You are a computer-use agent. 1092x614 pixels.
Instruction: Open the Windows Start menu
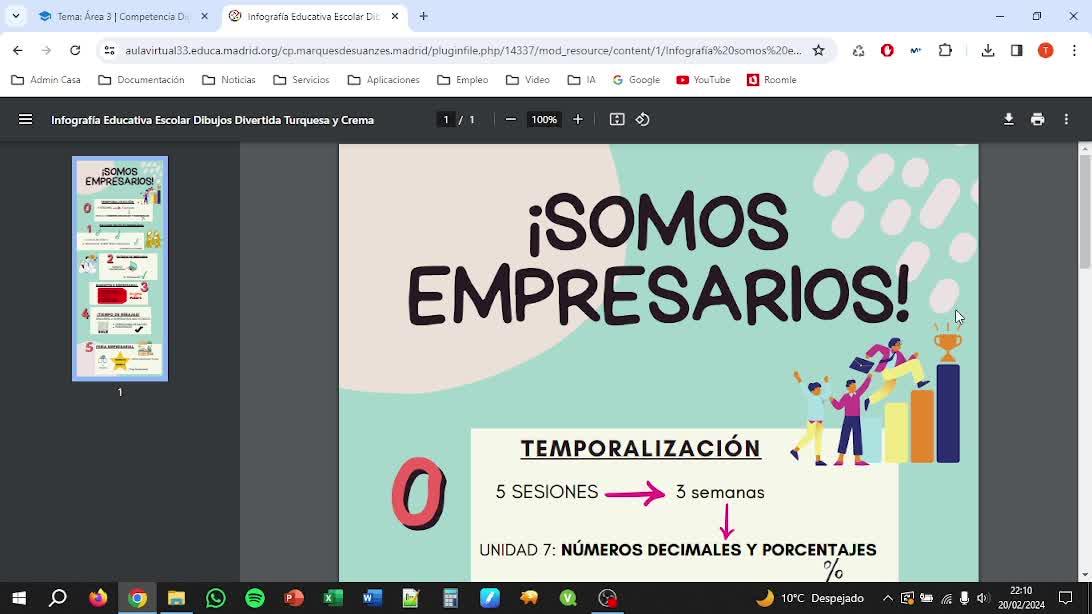[19, 598]
